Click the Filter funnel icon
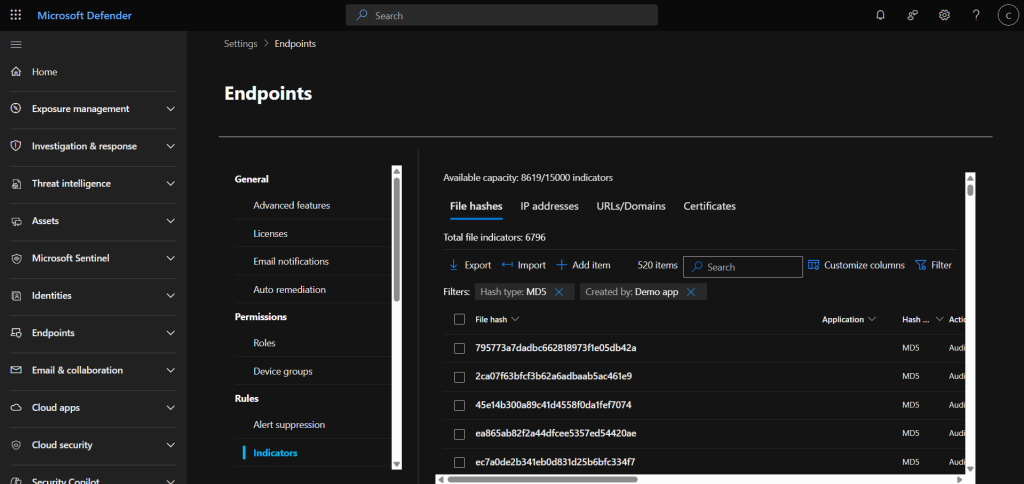Viewport: 1024px width, 484px height. pyautogui.click(x=921, y=265)
